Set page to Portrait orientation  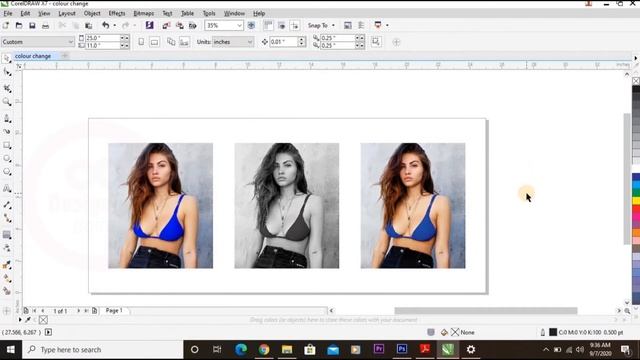[x=141, y=42]
